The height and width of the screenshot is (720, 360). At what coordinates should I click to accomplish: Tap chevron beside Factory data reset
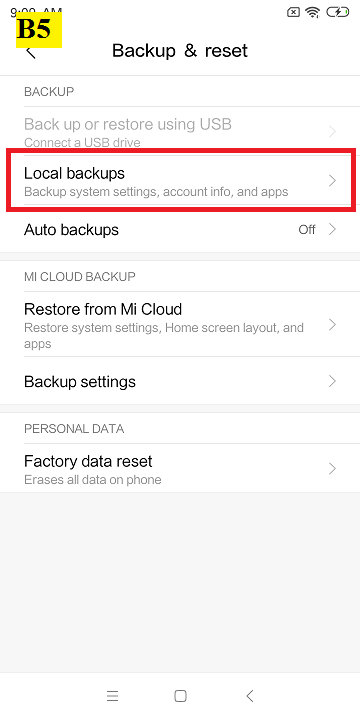point(332,468)
